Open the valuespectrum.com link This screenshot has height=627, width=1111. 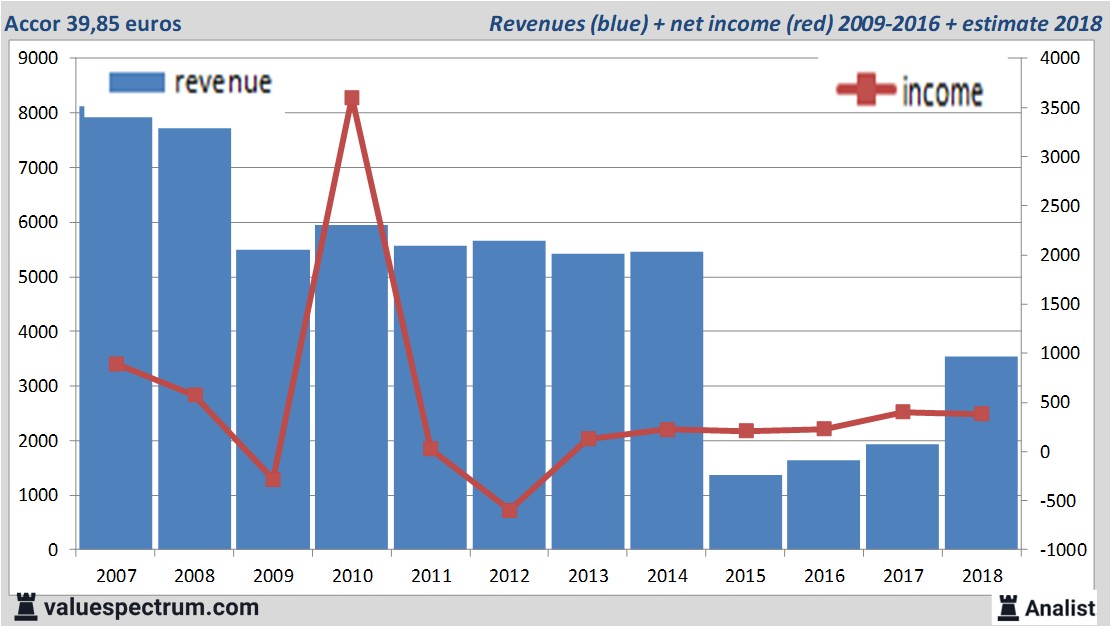tap(150, 607)
